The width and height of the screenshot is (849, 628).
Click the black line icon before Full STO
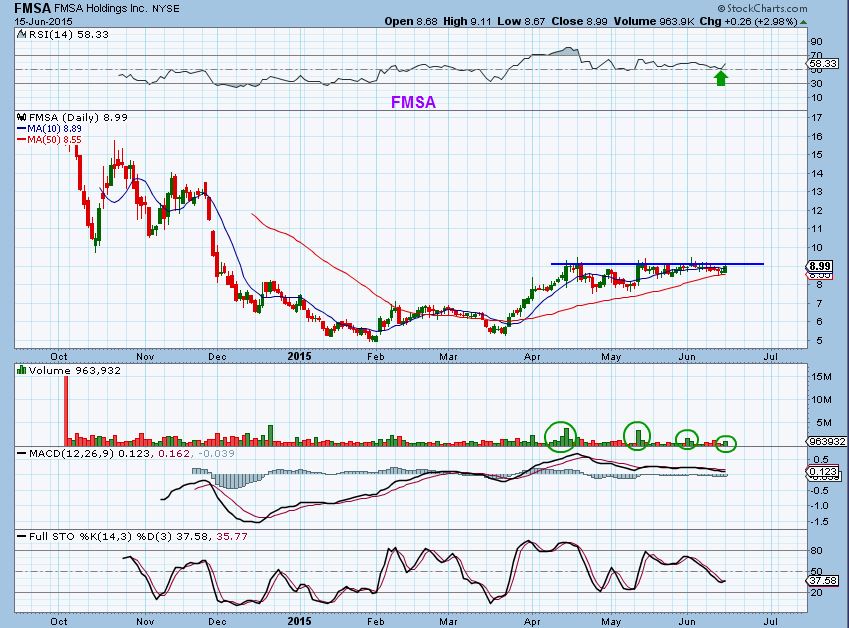(22, 537)
